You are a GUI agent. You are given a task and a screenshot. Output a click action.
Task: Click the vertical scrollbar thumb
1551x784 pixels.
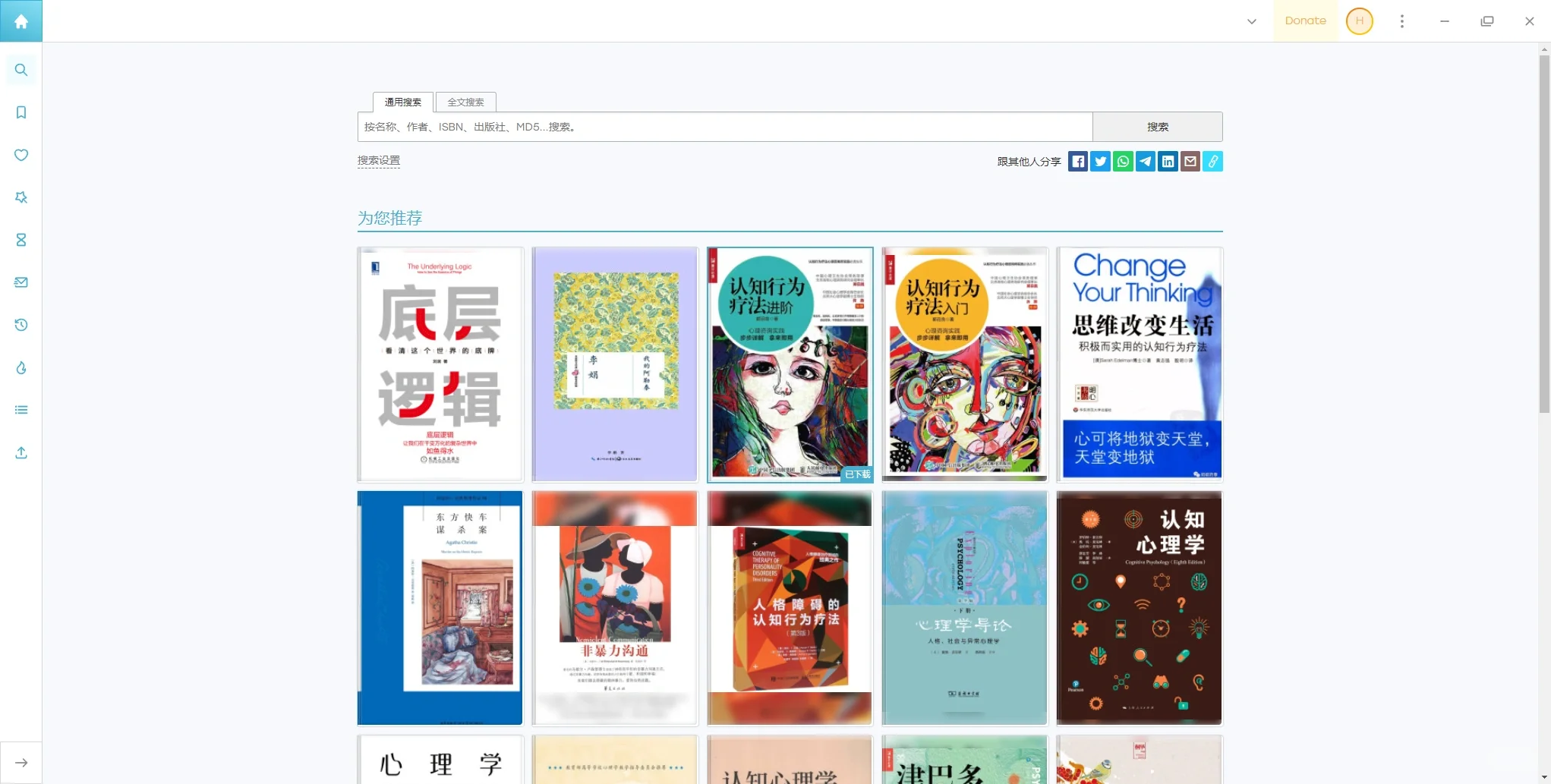1544,234
